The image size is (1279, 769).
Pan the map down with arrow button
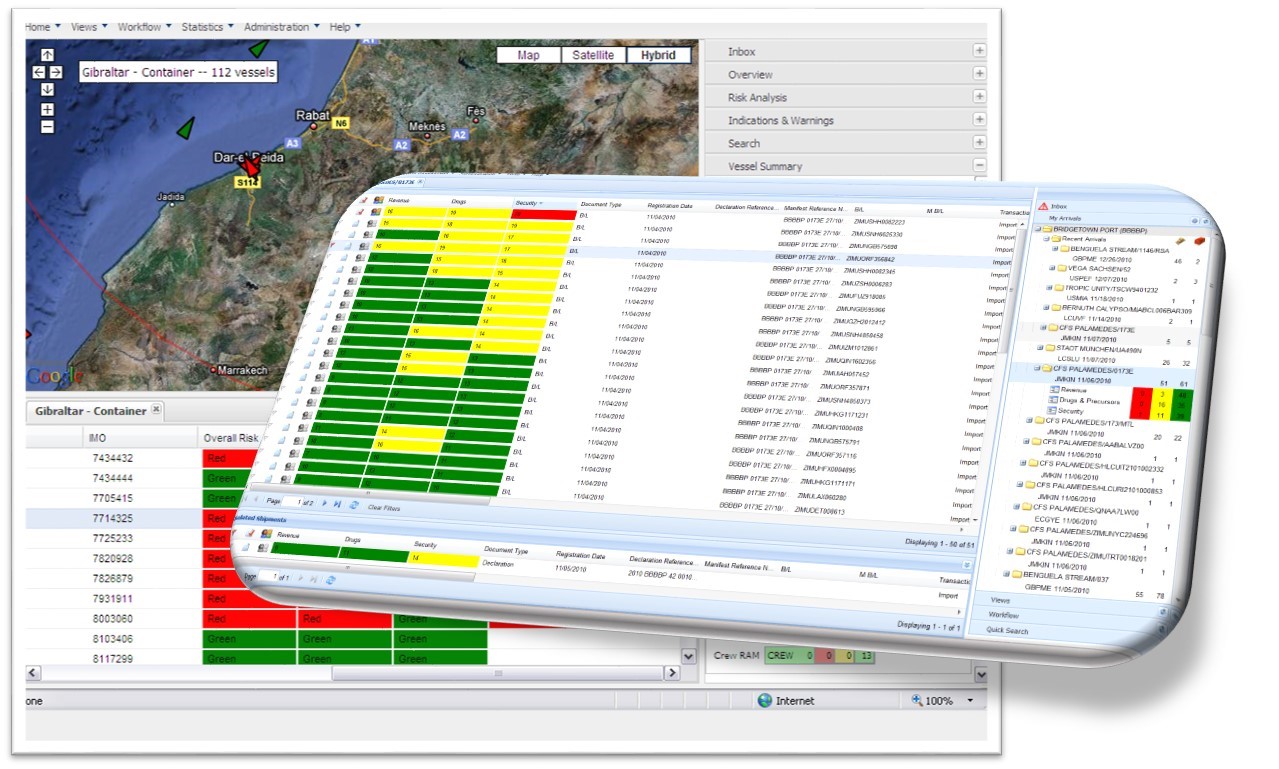click(47, 89)
